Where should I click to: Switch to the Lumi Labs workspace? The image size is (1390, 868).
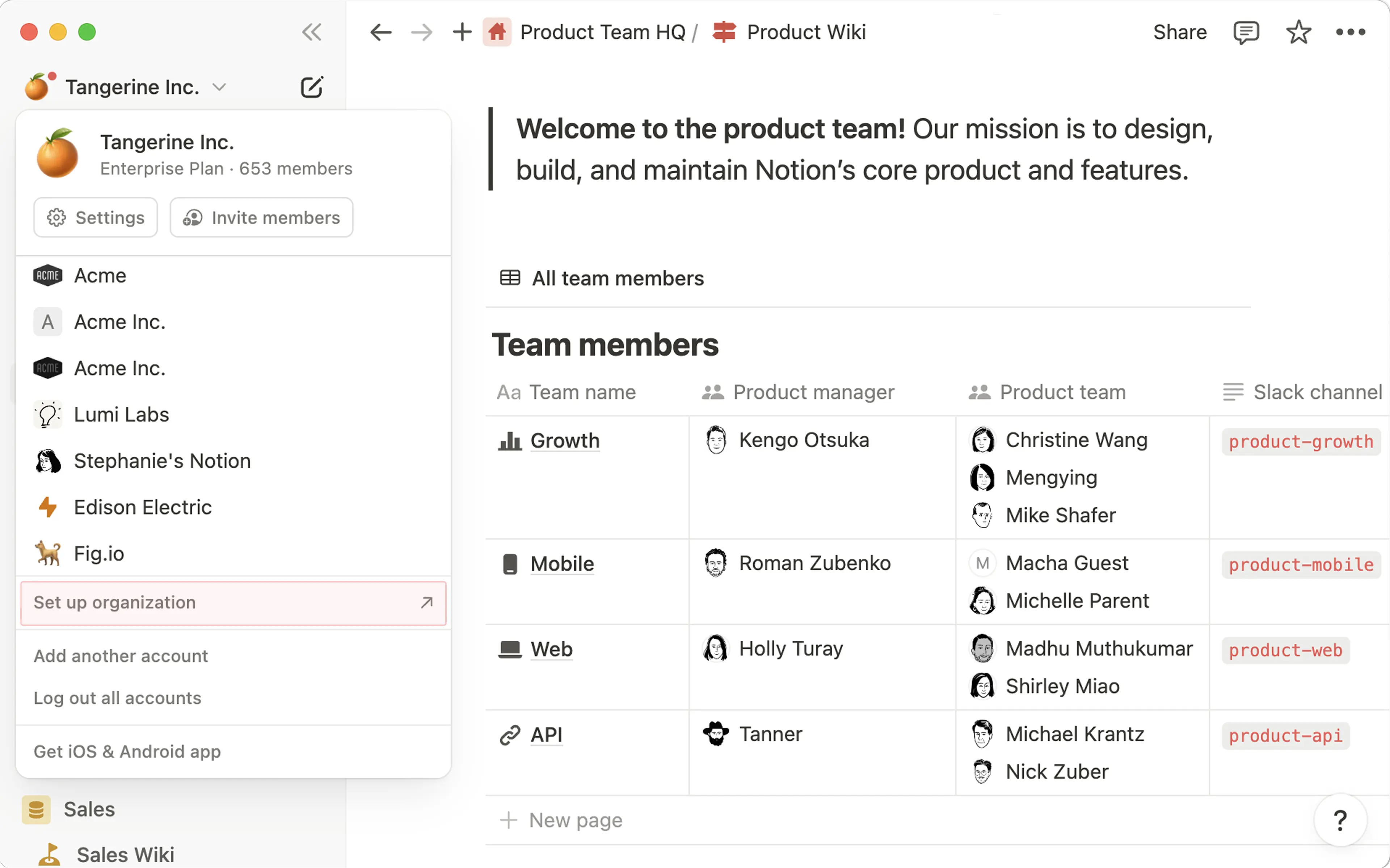122,415
